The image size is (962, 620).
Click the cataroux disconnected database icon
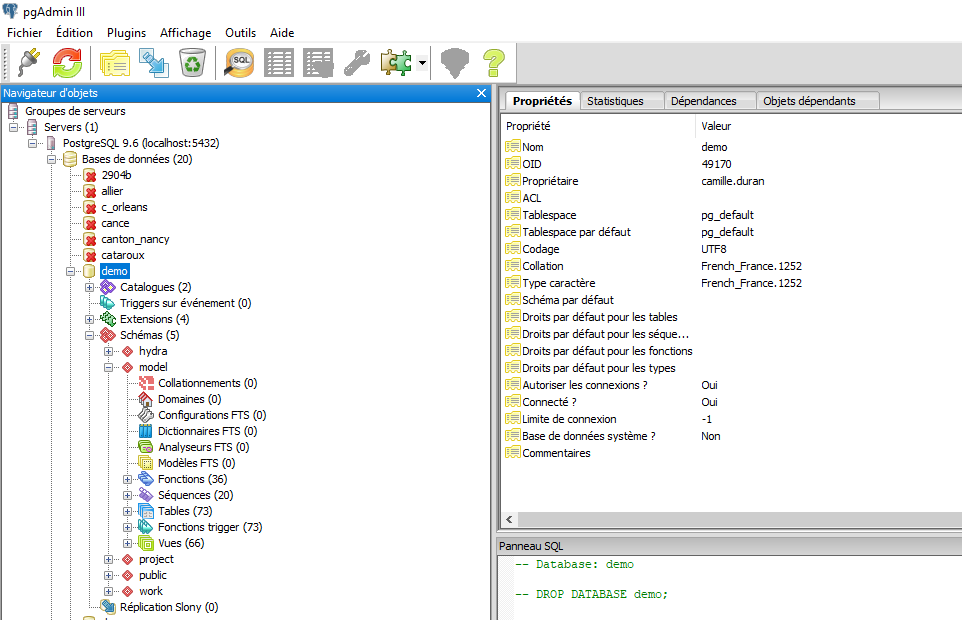[90, 255]
